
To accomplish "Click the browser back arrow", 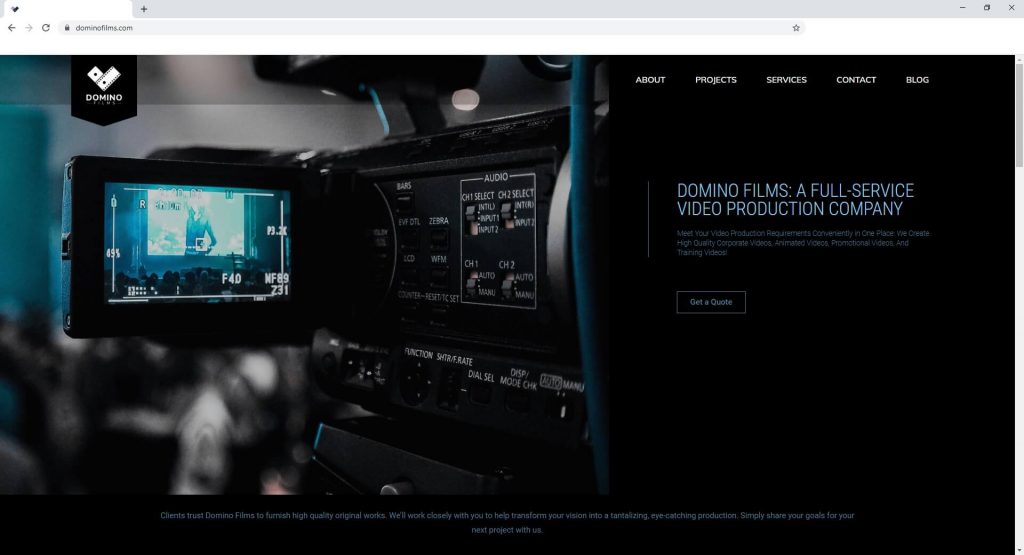I will pos(12,28).
